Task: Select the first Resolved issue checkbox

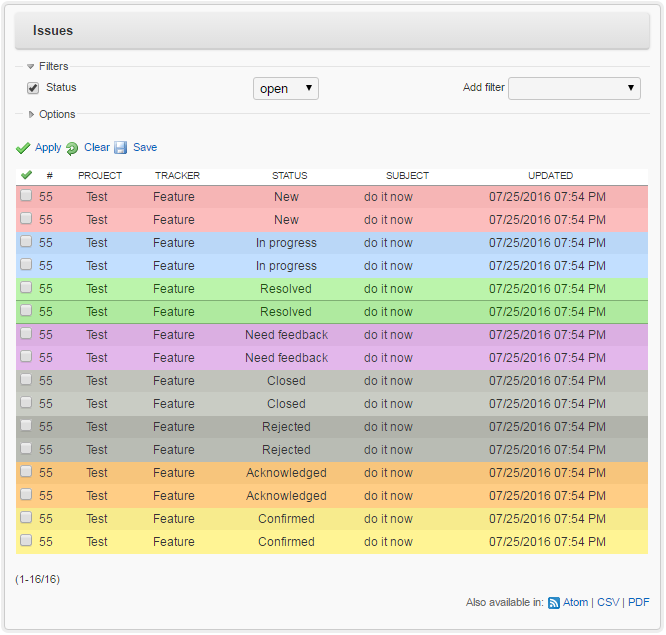Action: (26, 289)
